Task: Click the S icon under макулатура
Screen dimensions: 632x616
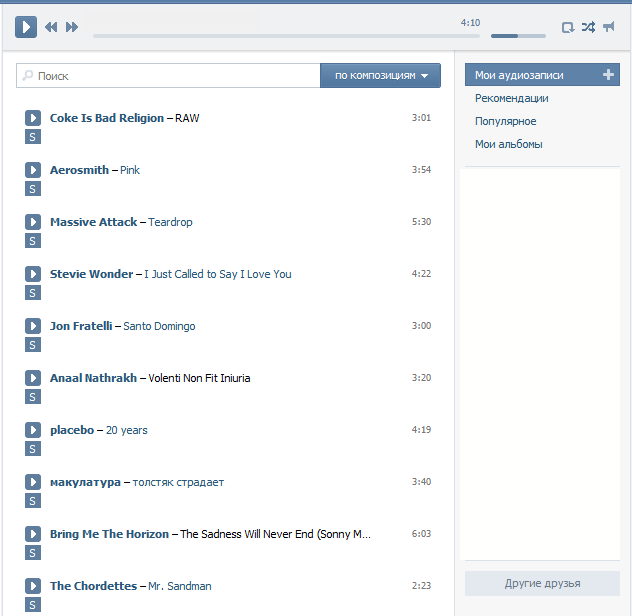Action: point(33,501)
